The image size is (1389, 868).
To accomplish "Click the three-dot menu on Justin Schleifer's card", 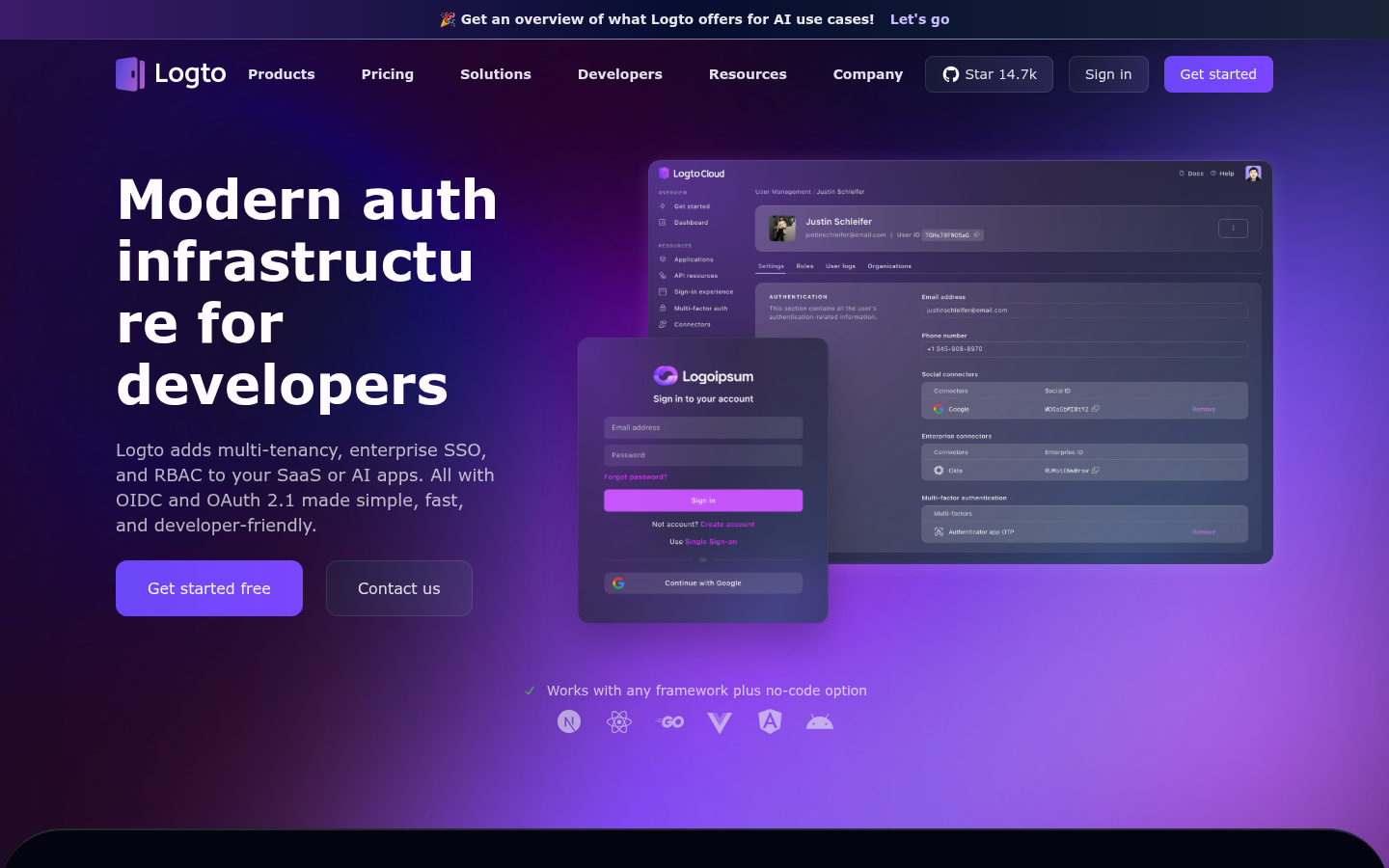I will [x=1233, y=229].
